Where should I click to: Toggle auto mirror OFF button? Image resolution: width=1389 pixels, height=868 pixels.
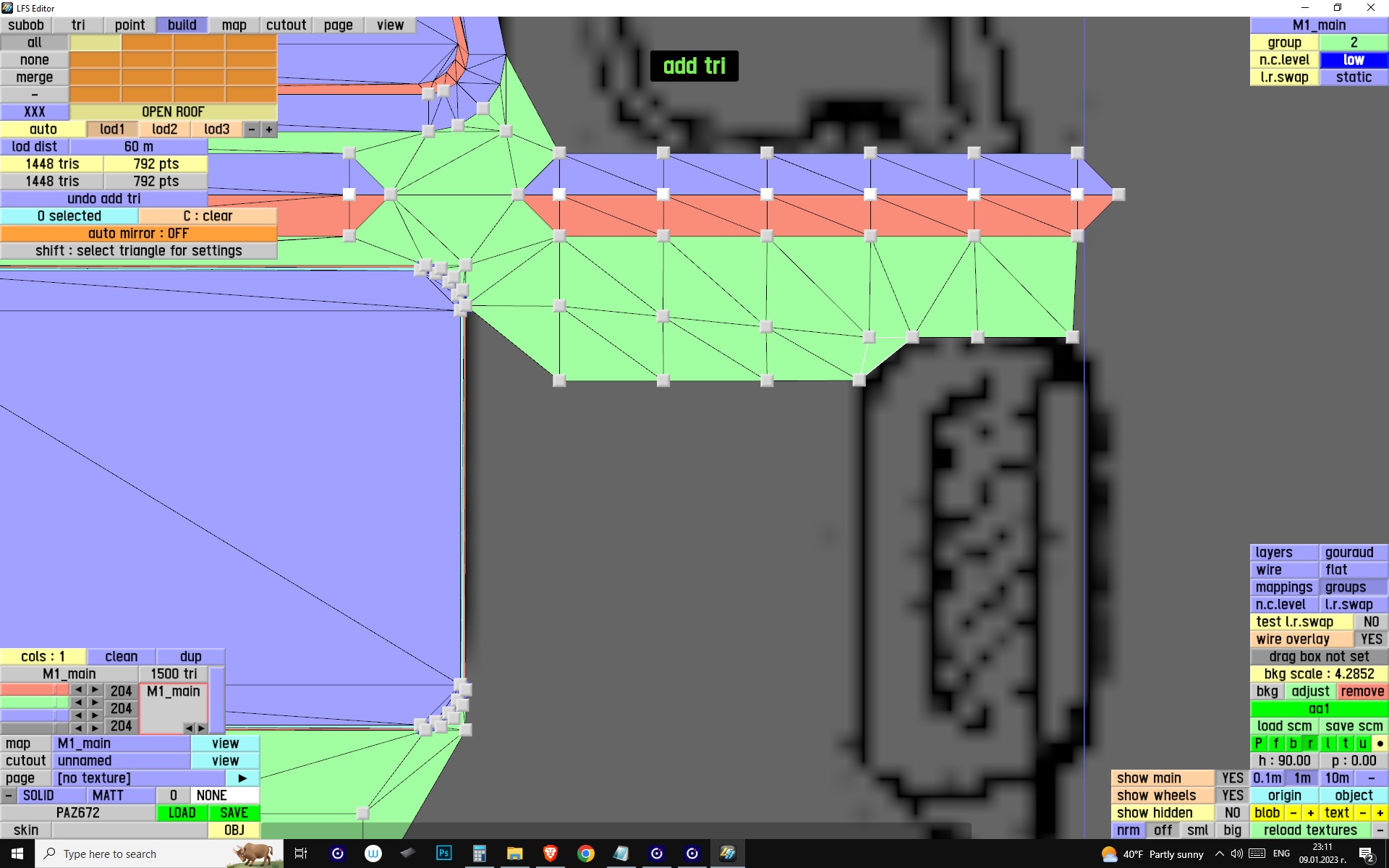pos(138,233)
